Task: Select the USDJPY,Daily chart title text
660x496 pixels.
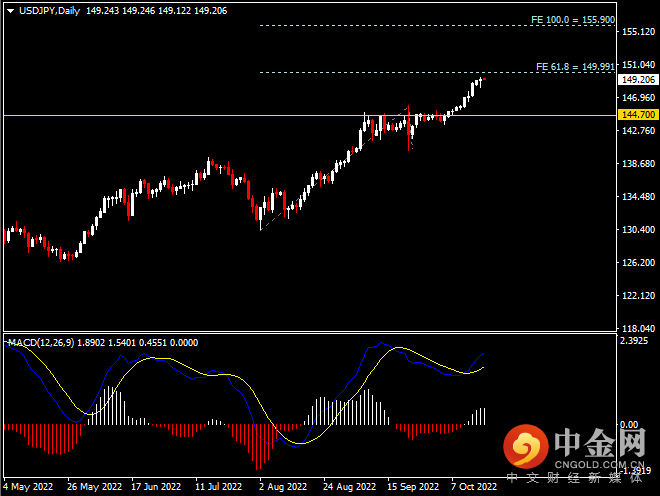Action: (x=49, y=11)
